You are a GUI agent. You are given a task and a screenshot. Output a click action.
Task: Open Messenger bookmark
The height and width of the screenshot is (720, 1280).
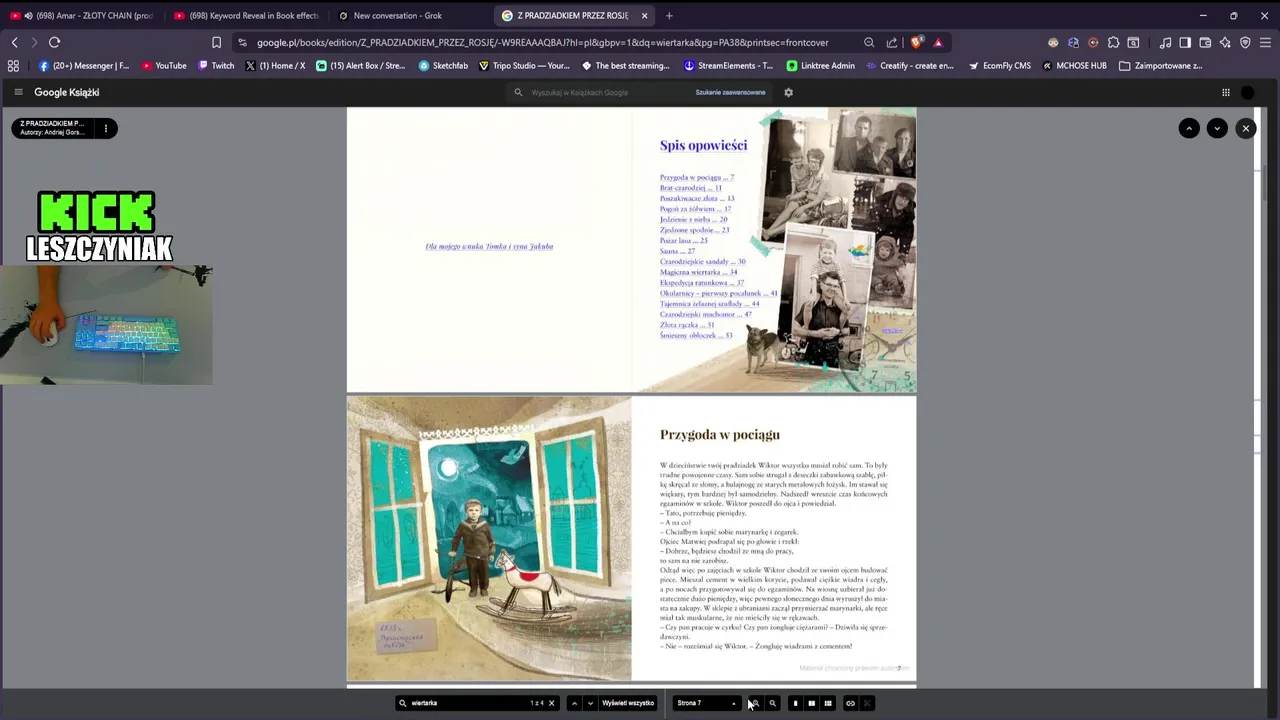pos(85,65)
